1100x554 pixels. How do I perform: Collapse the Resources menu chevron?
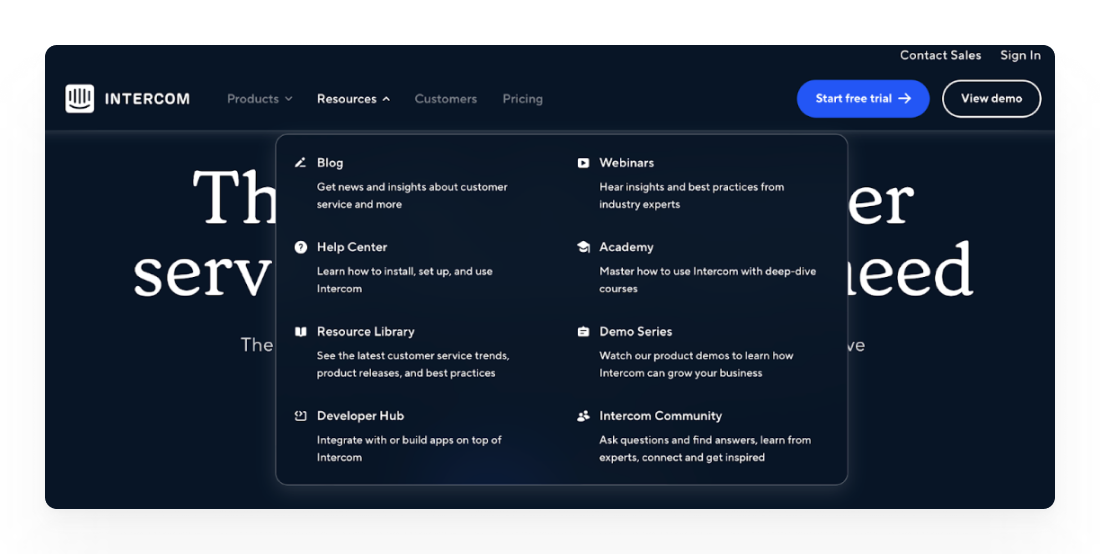click(386, 99)
